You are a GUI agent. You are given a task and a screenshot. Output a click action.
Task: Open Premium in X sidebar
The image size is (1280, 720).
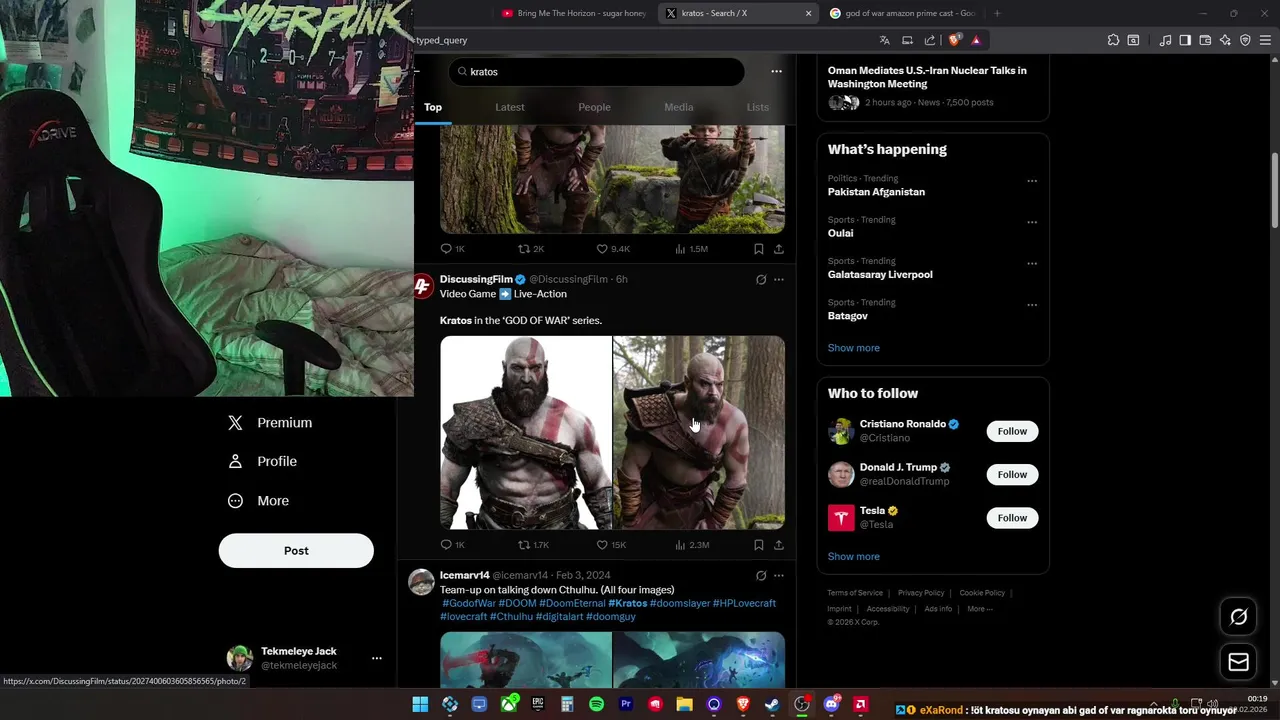click(270, 423)
